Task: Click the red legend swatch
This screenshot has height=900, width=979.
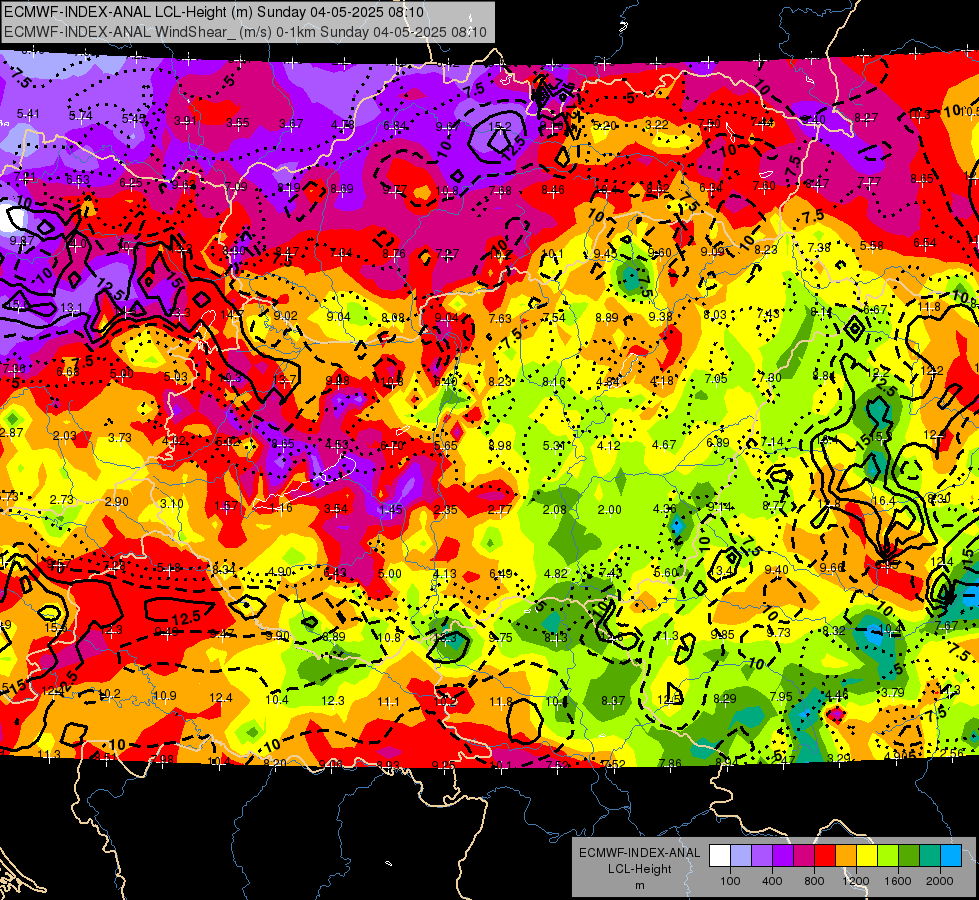Action: pos(825,856)
